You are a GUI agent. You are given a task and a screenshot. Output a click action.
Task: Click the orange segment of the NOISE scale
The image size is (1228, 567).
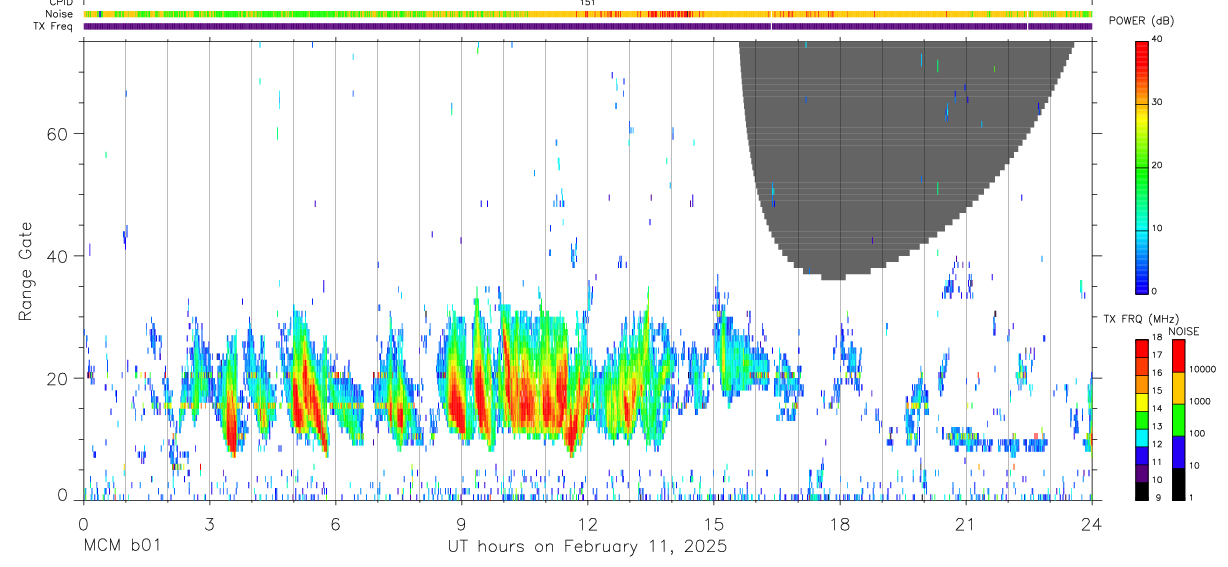coord(1179,387)
